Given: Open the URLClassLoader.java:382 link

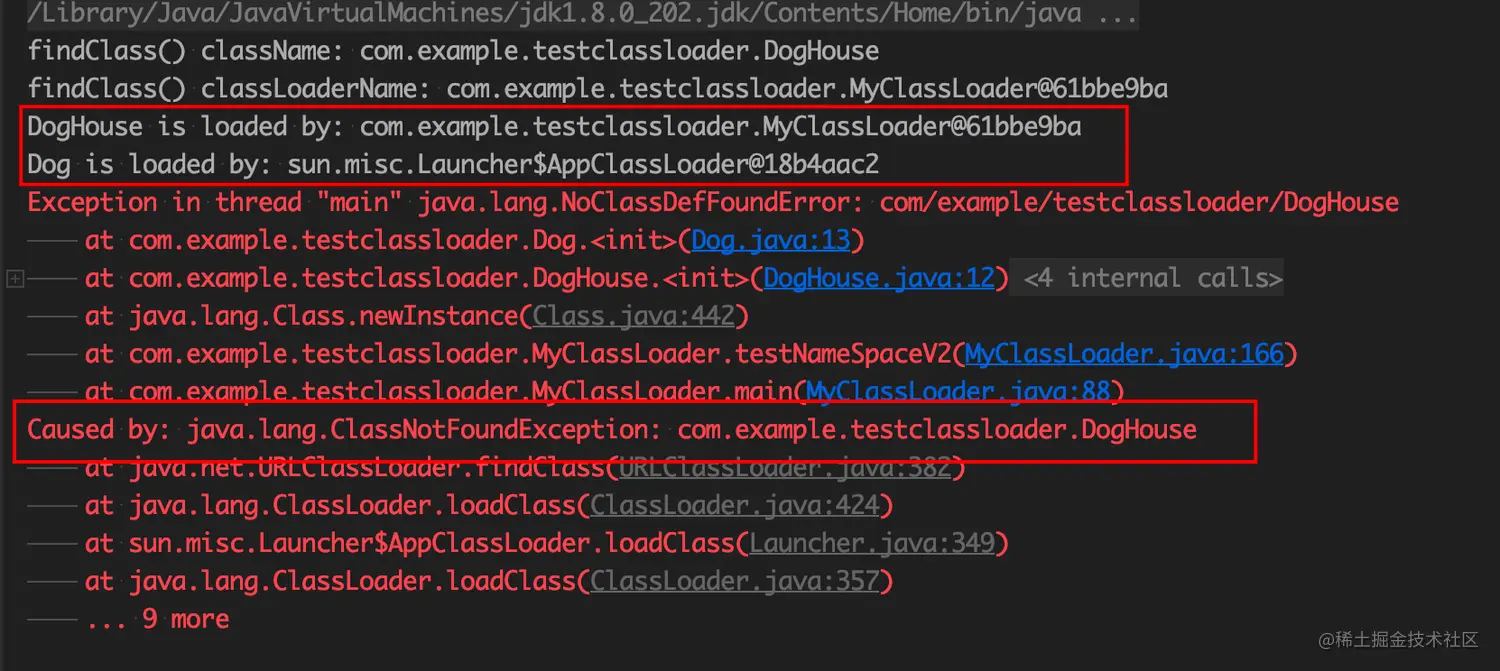Looking at the screenshot, I should [x=784, y=467].
